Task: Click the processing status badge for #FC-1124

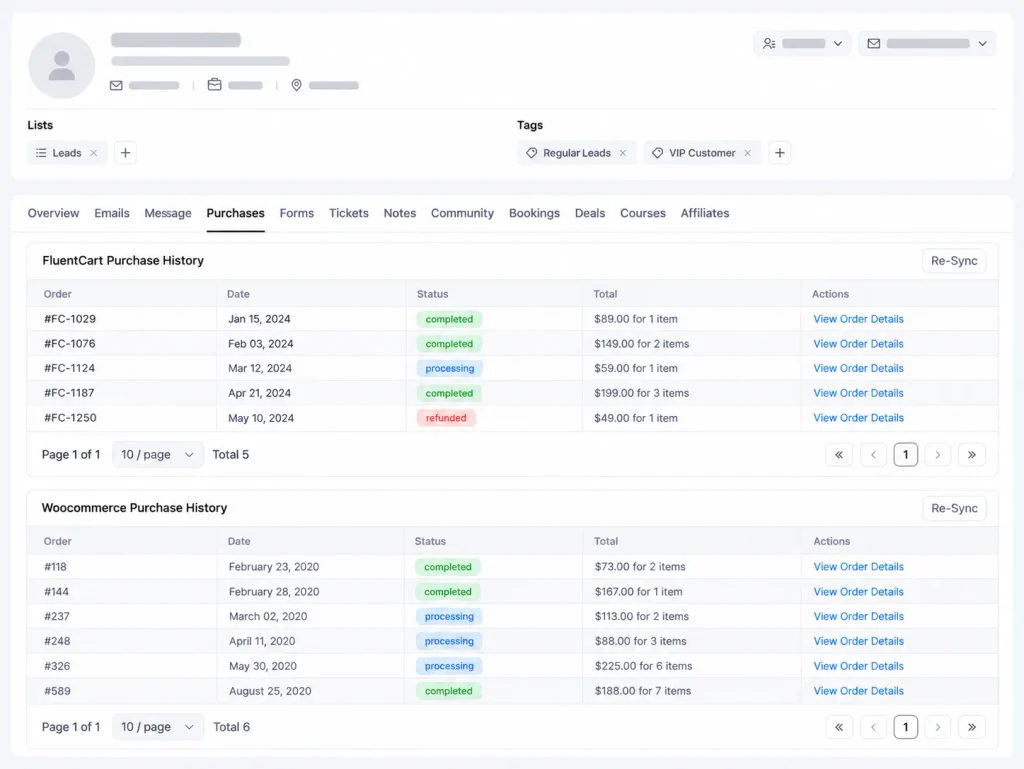Action: coord(449,368)
